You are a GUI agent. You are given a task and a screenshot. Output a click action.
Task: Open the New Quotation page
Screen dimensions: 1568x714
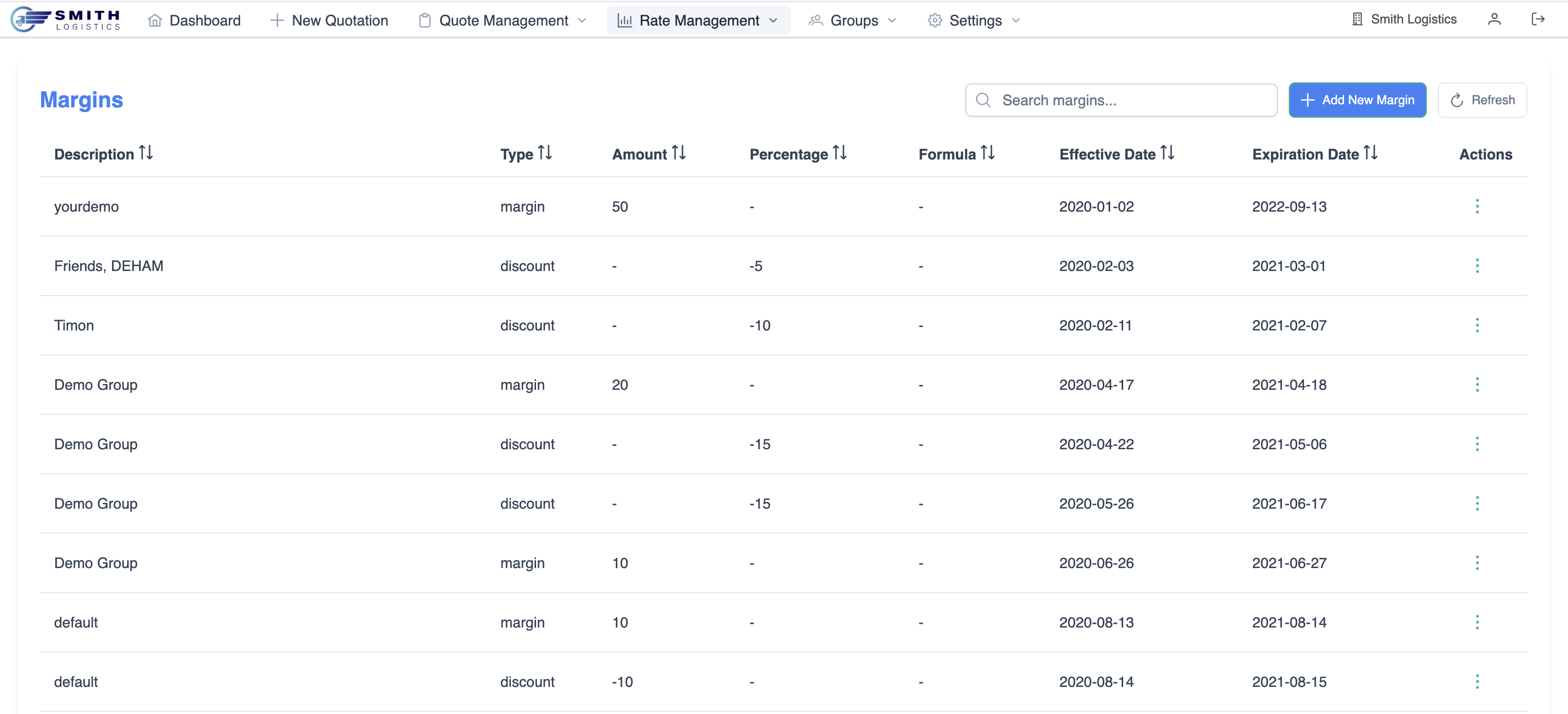(x=329, y=21)
